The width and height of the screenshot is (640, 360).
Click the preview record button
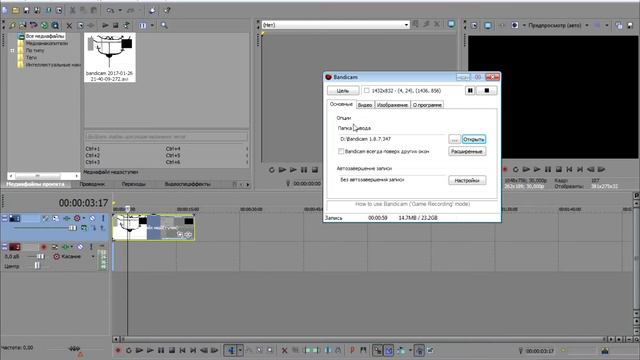505,169
